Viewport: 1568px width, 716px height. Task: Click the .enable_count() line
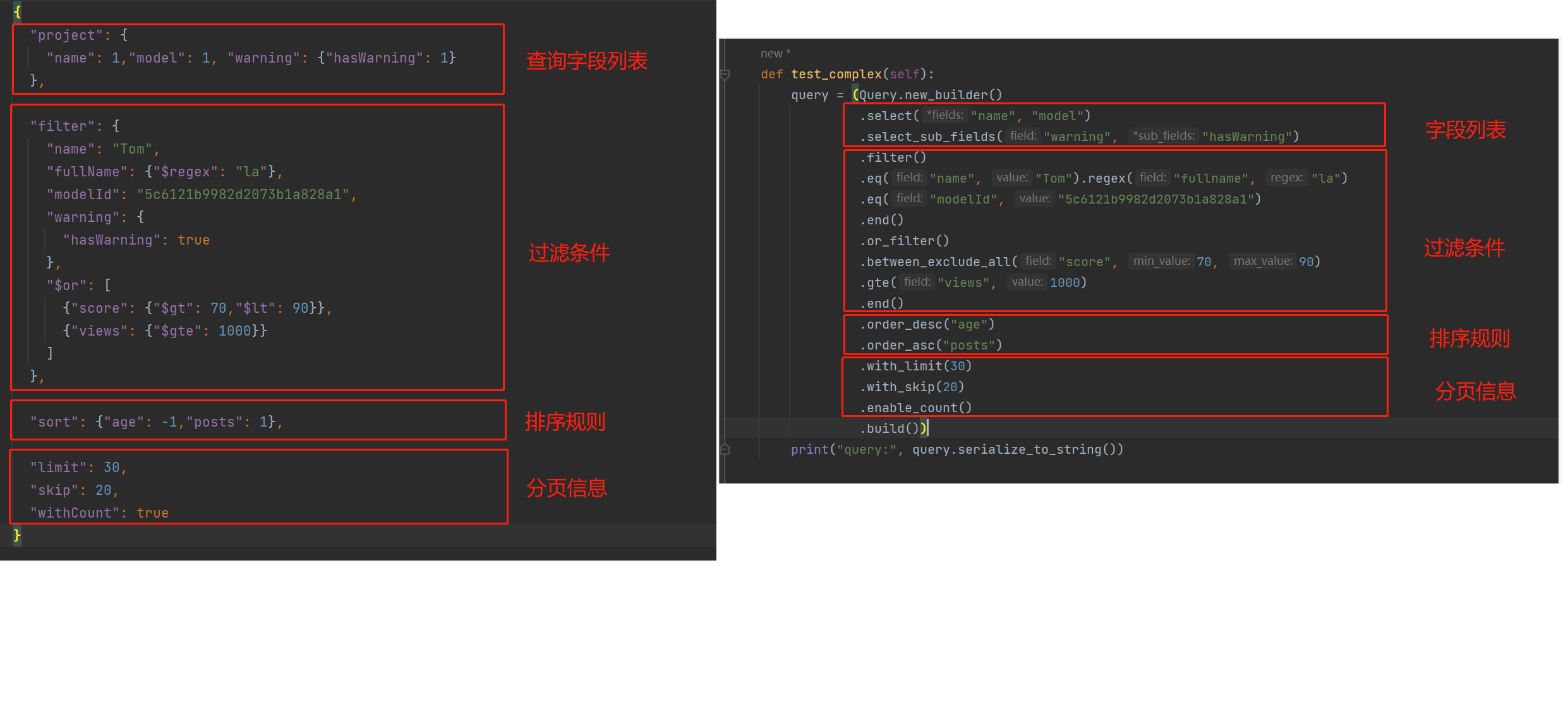click(x=915, y=408)
